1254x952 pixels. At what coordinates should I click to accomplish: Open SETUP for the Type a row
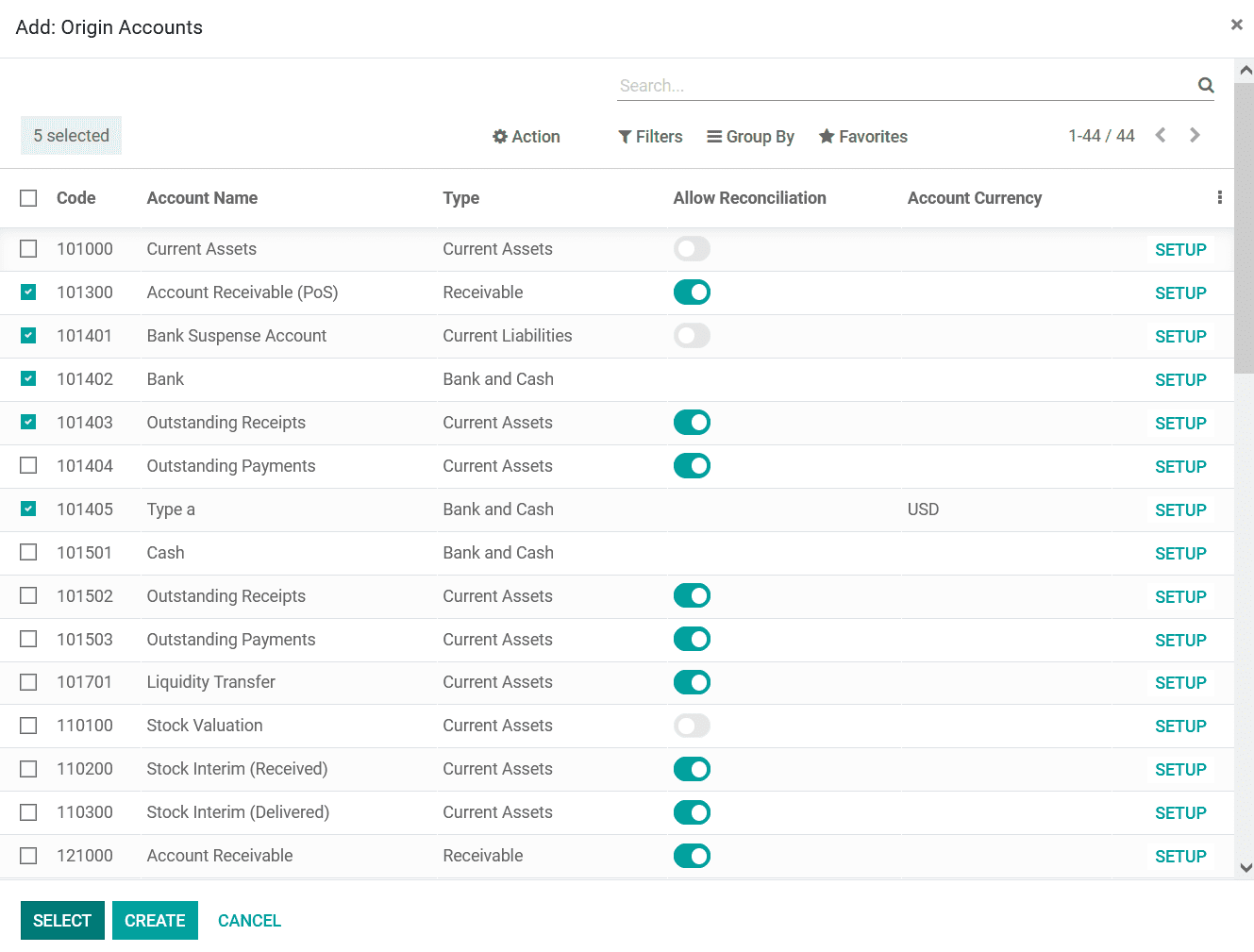click(x=1180, y=510)
